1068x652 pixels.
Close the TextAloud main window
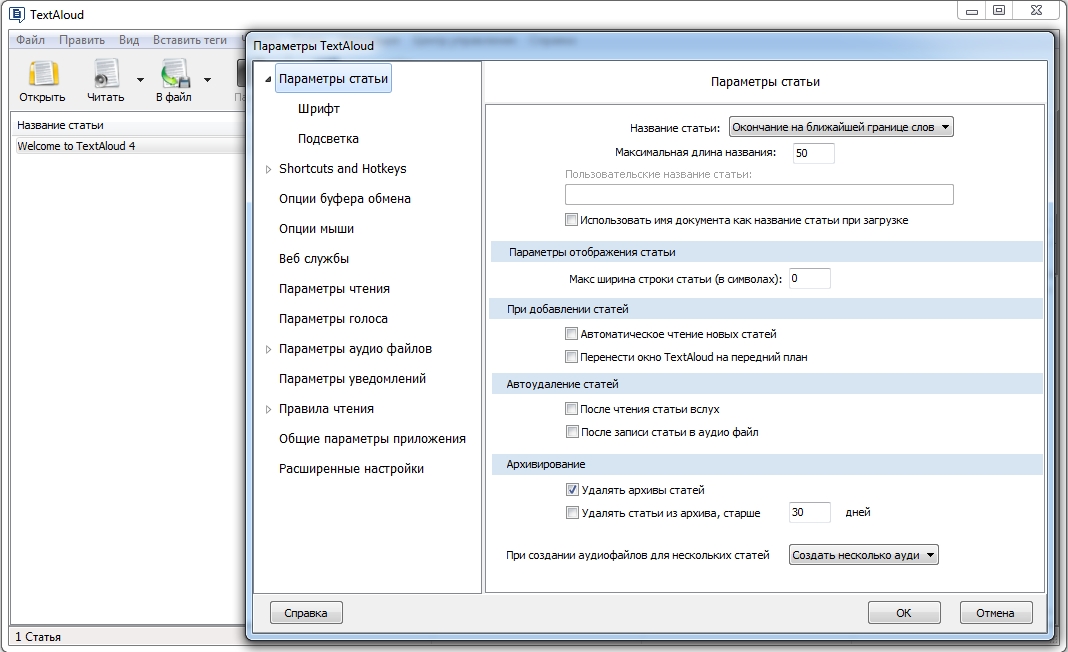pyautogui.click(x=1037, y=10)
